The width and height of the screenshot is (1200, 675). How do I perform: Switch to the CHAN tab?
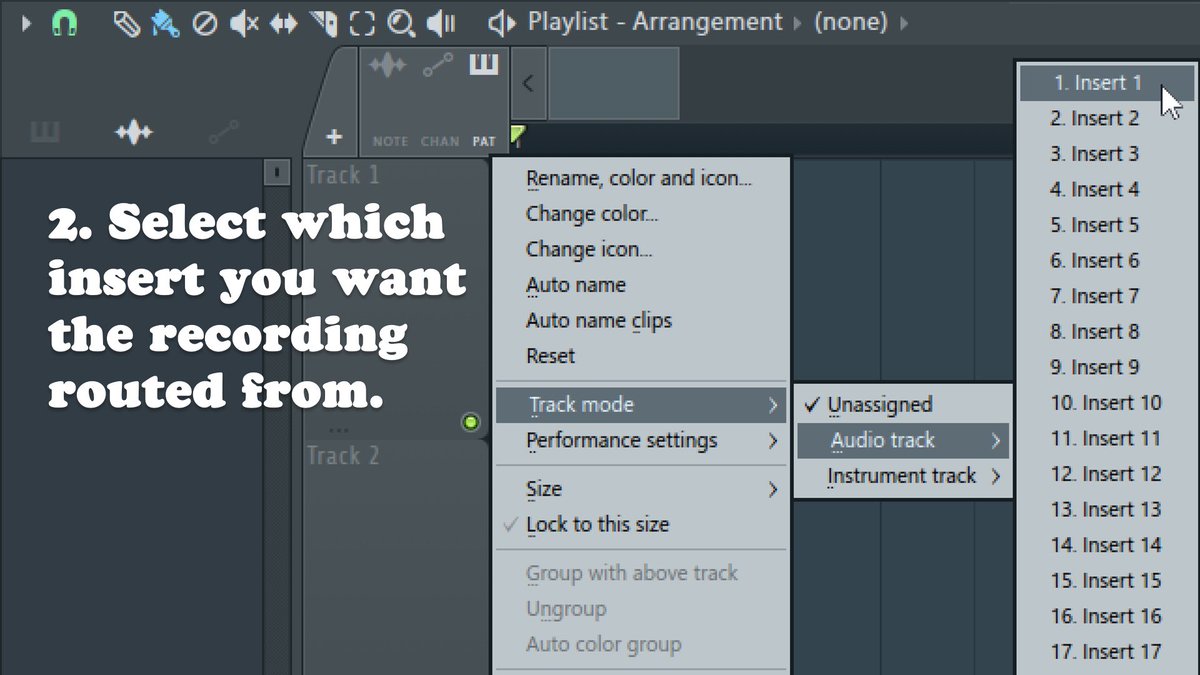coord(440,142)
